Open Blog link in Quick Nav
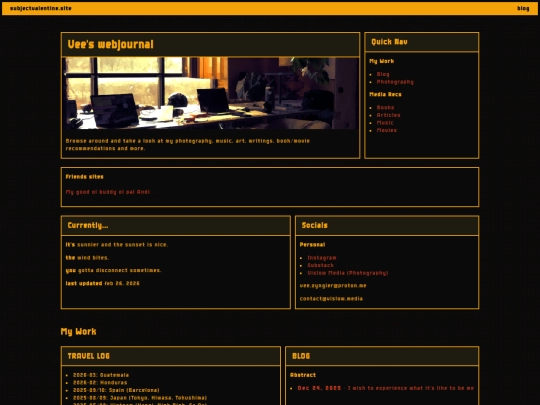The width and height of the screenshot is (540, 405). click(x=383, y=74)
